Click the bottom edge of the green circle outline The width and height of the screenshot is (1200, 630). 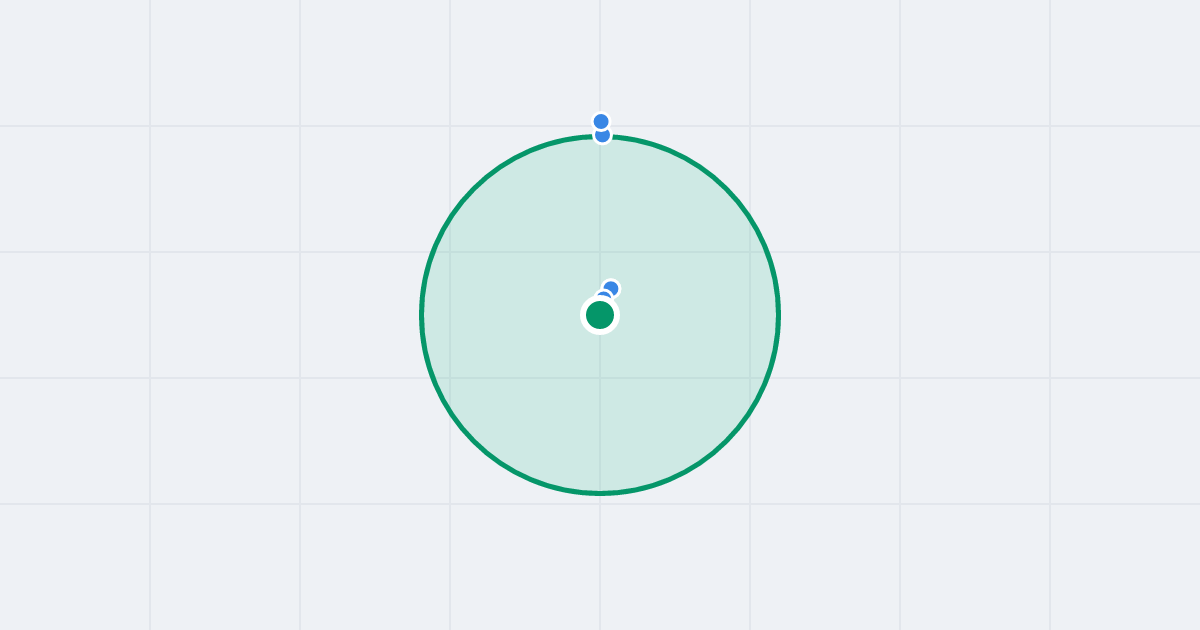point(600,492)
